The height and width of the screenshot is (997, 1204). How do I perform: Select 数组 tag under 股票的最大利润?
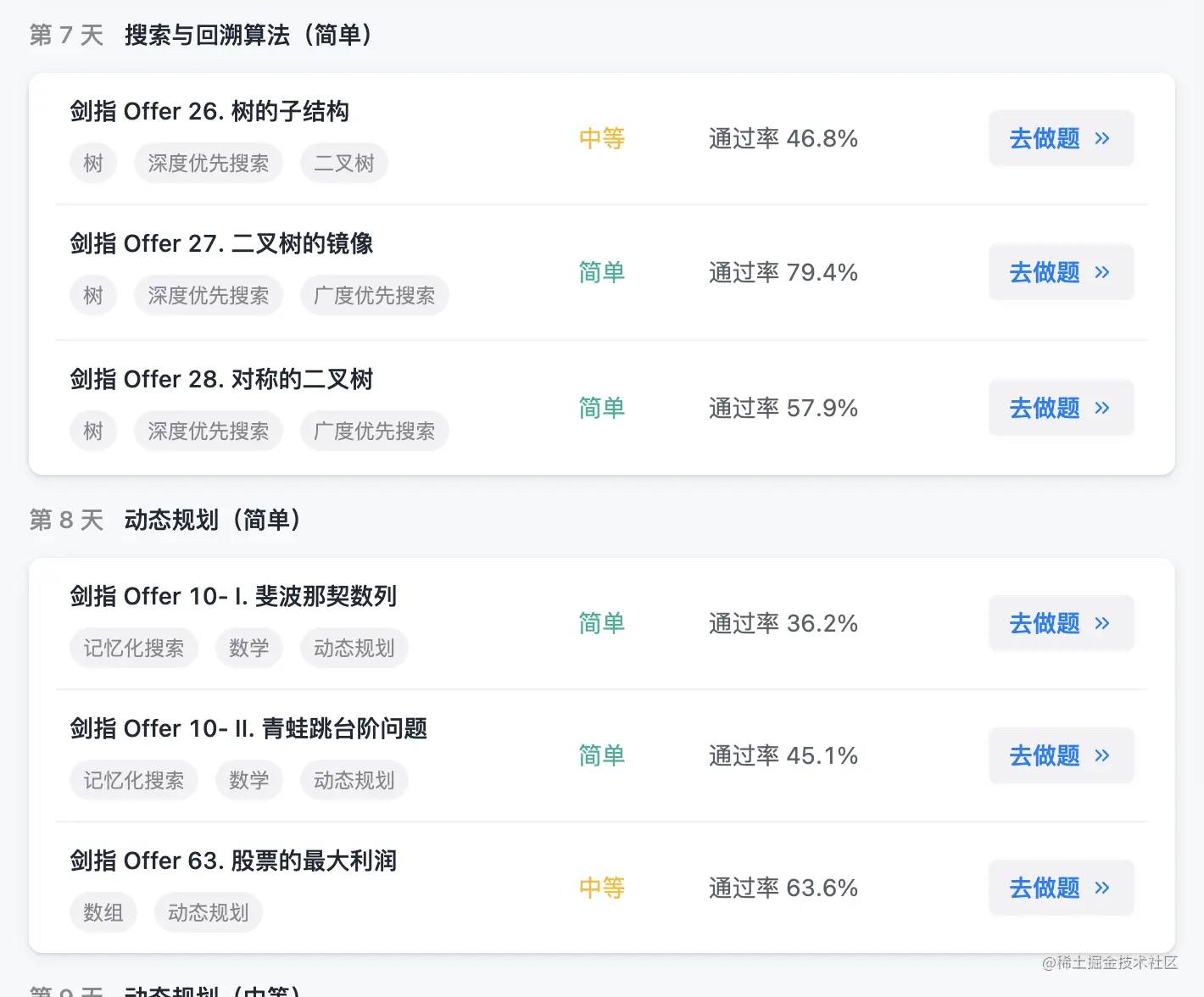click(x=103, y=912)
